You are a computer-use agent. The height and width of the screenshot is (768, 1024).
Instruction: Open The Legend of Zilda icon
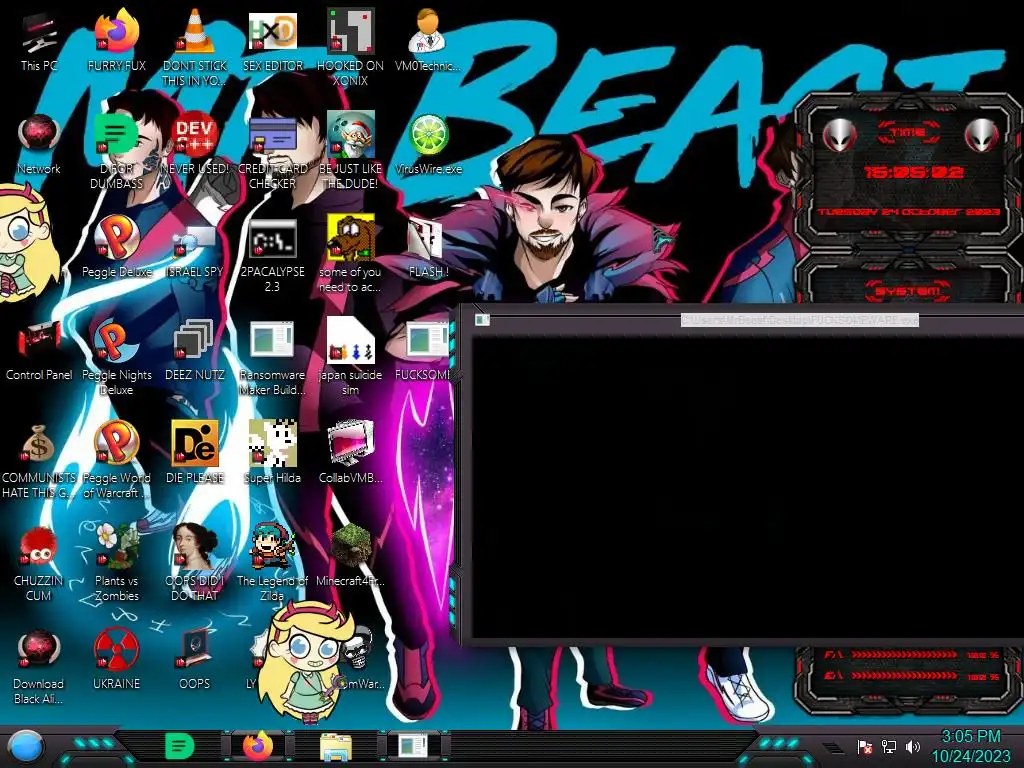[x=272, y=563]
